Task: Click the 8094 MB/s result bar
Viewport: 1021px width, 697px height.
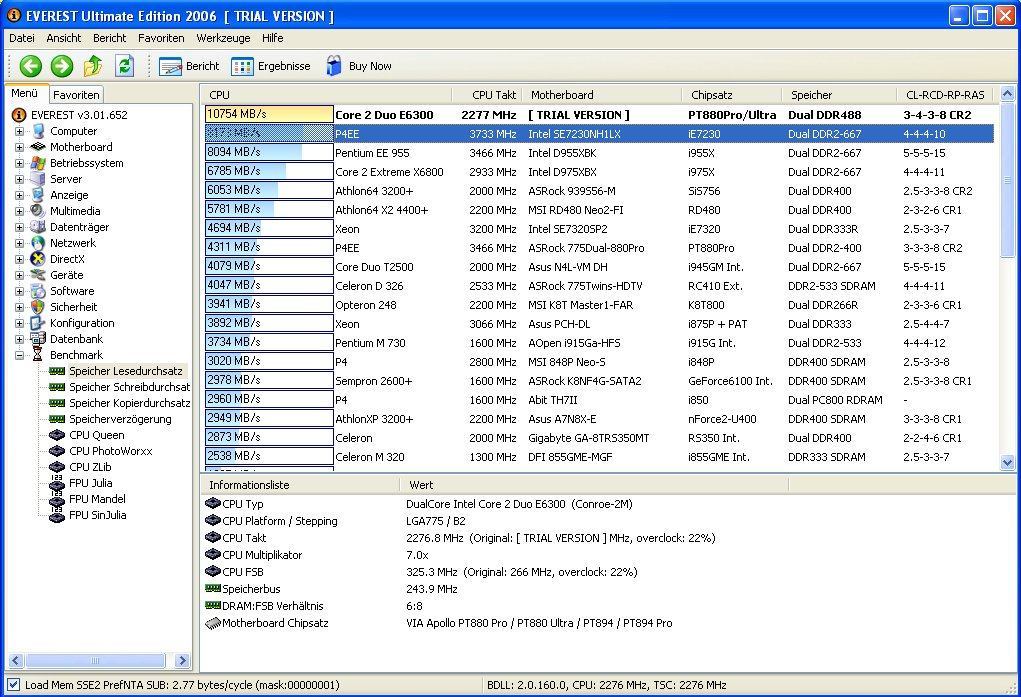Action: [x=269, y=152]
